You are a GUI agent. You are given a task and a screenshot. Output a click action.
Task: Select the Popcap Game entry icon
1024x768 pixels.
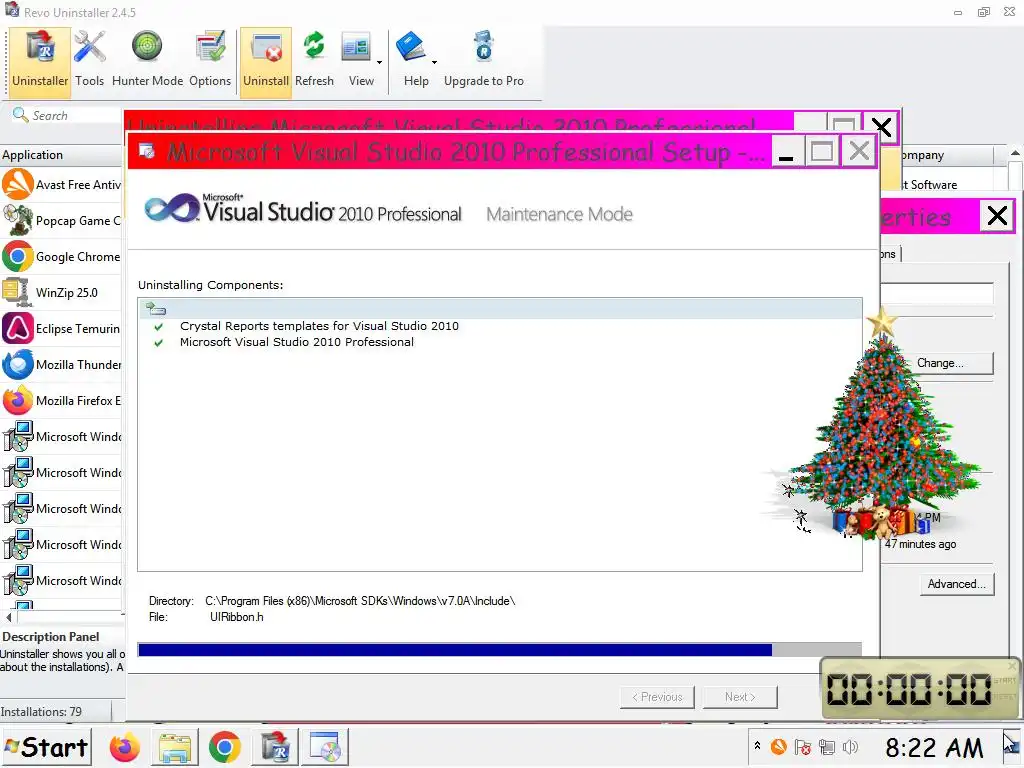(18, 220)
